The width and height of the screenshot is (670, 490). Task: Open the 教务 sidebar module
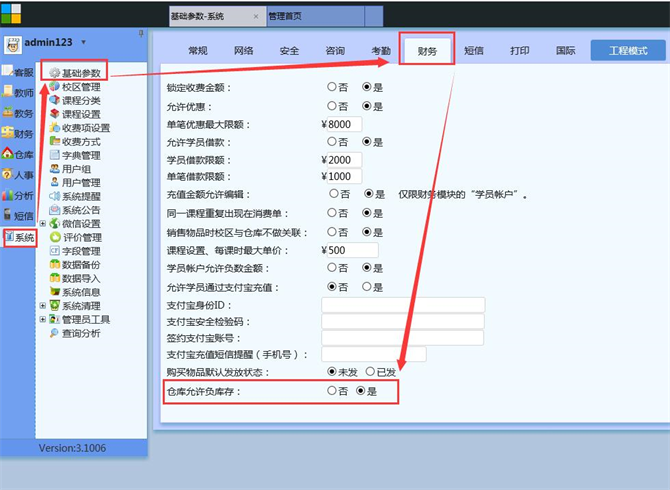pos(18,113)
